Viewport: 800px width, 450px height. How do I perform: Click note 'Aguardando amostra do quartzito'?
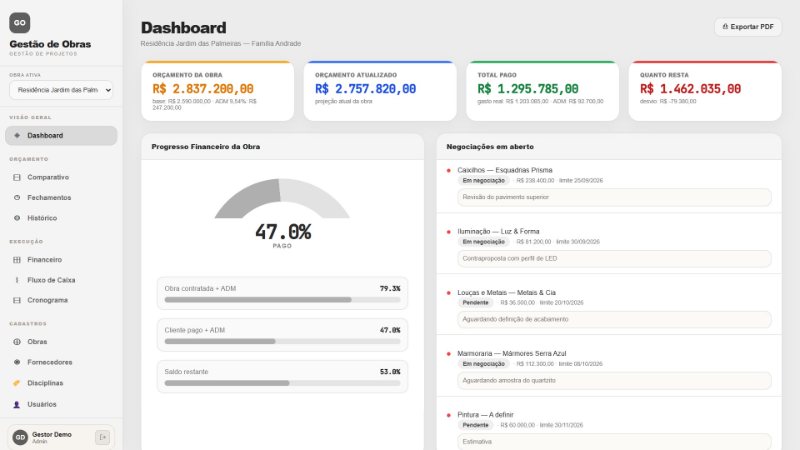point(614,381)
